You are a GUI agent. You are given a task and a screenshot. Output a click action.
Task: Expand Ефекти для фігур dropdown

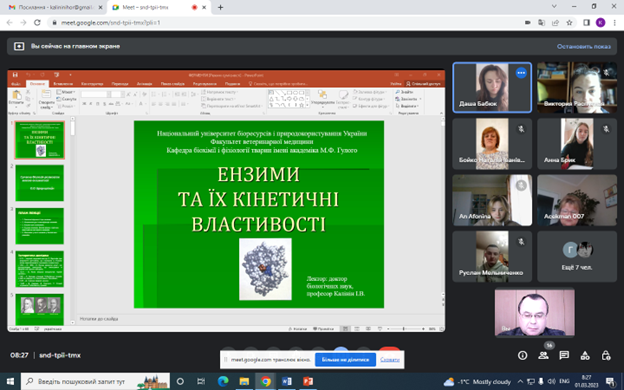pos(370,106)
